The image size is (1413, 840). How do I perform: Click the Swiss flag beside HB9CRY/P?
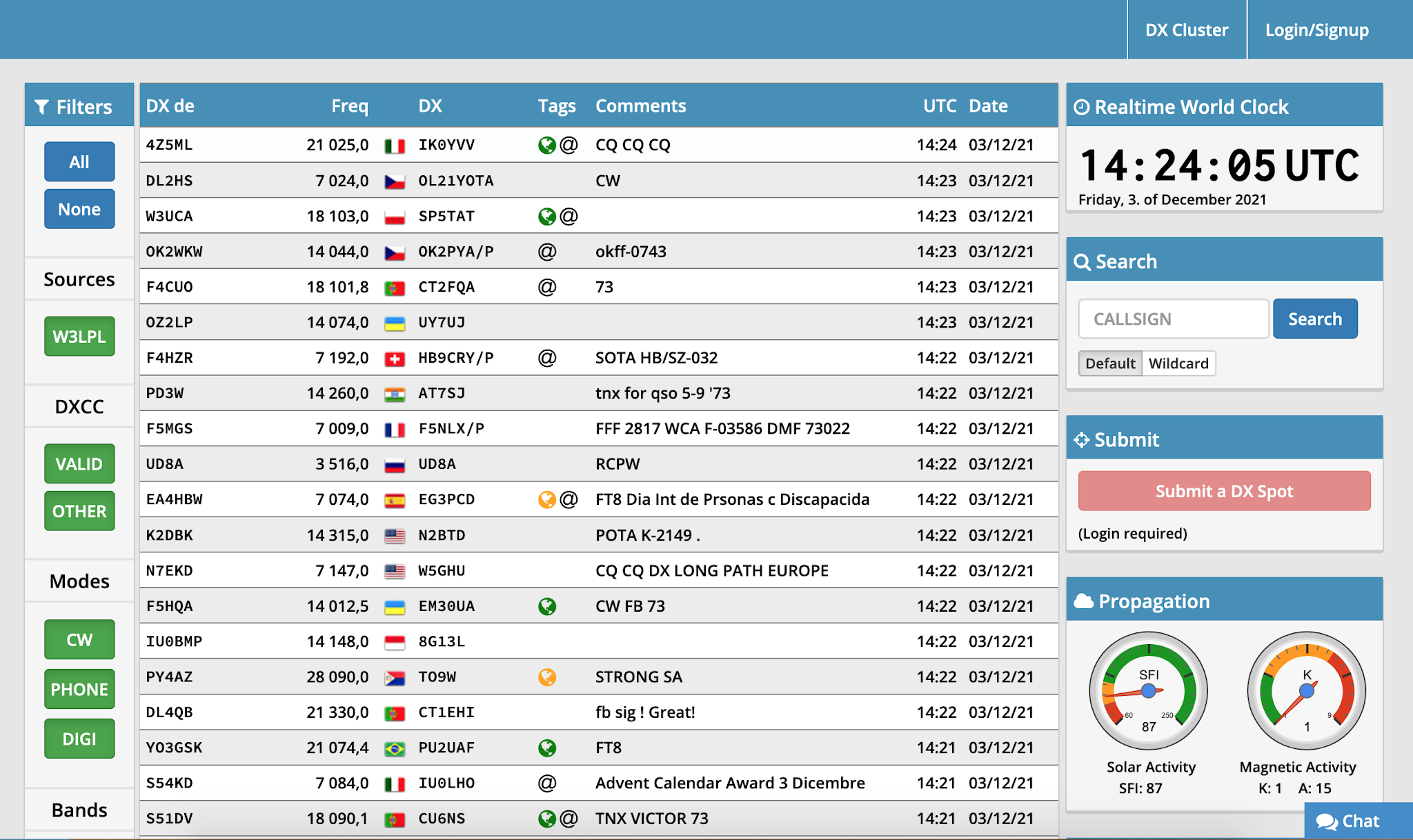click(x=394, y=359)
